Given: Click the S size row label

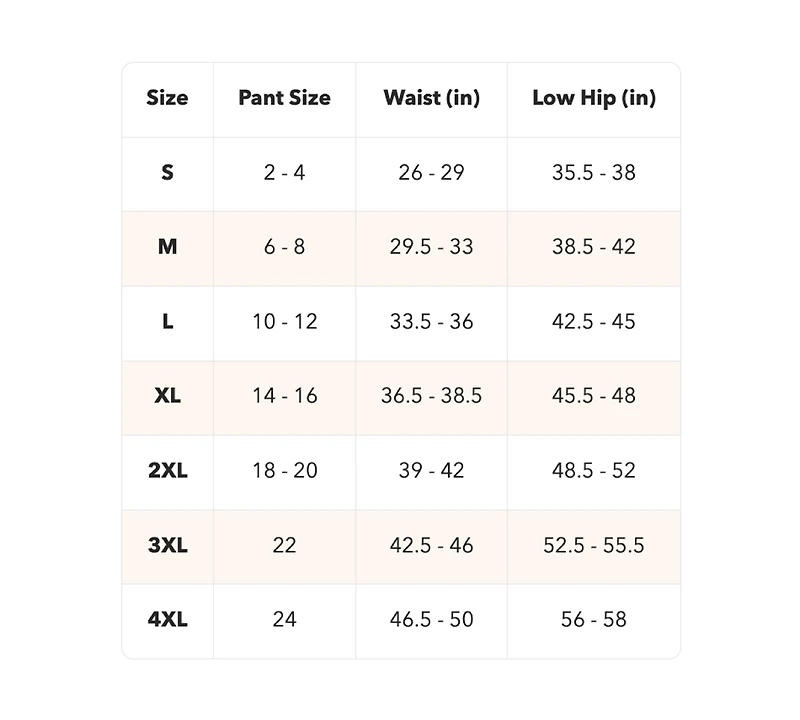Looking at the screenshot, I should pos(167,173).
